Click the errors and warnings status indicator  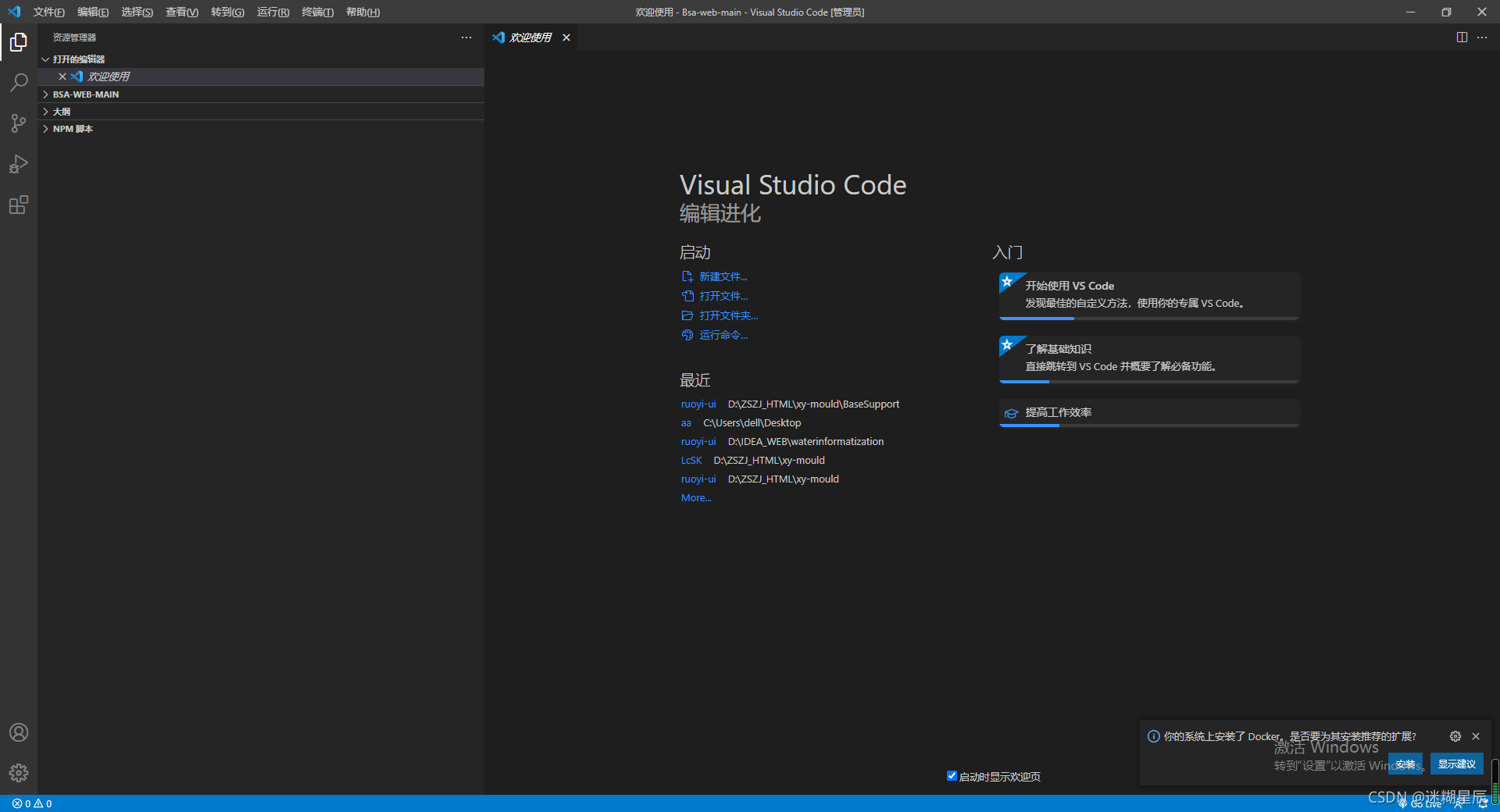32,803
